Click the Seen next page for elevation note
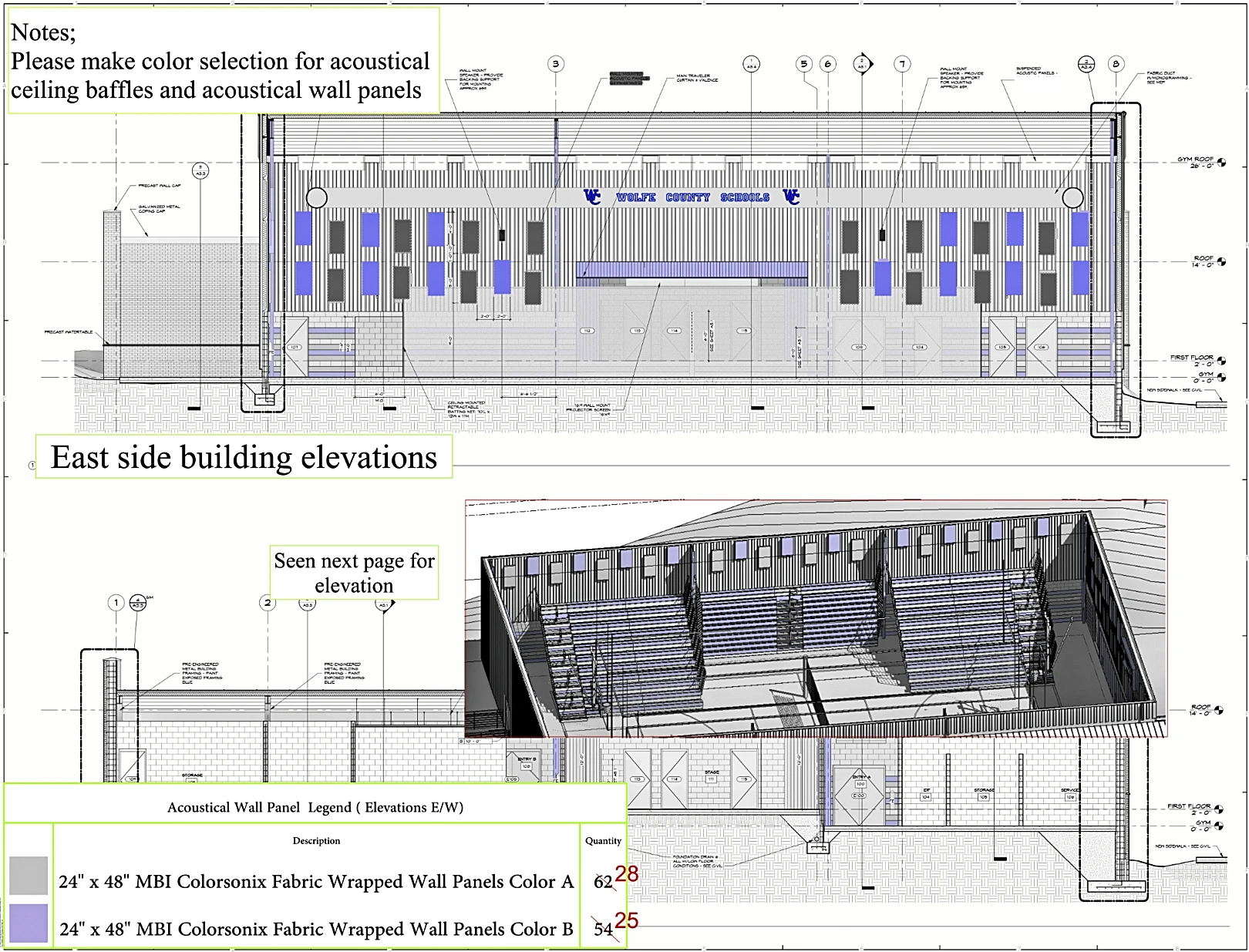Image resolution: width=1249 pixels, height=952 pixels. 354,572
